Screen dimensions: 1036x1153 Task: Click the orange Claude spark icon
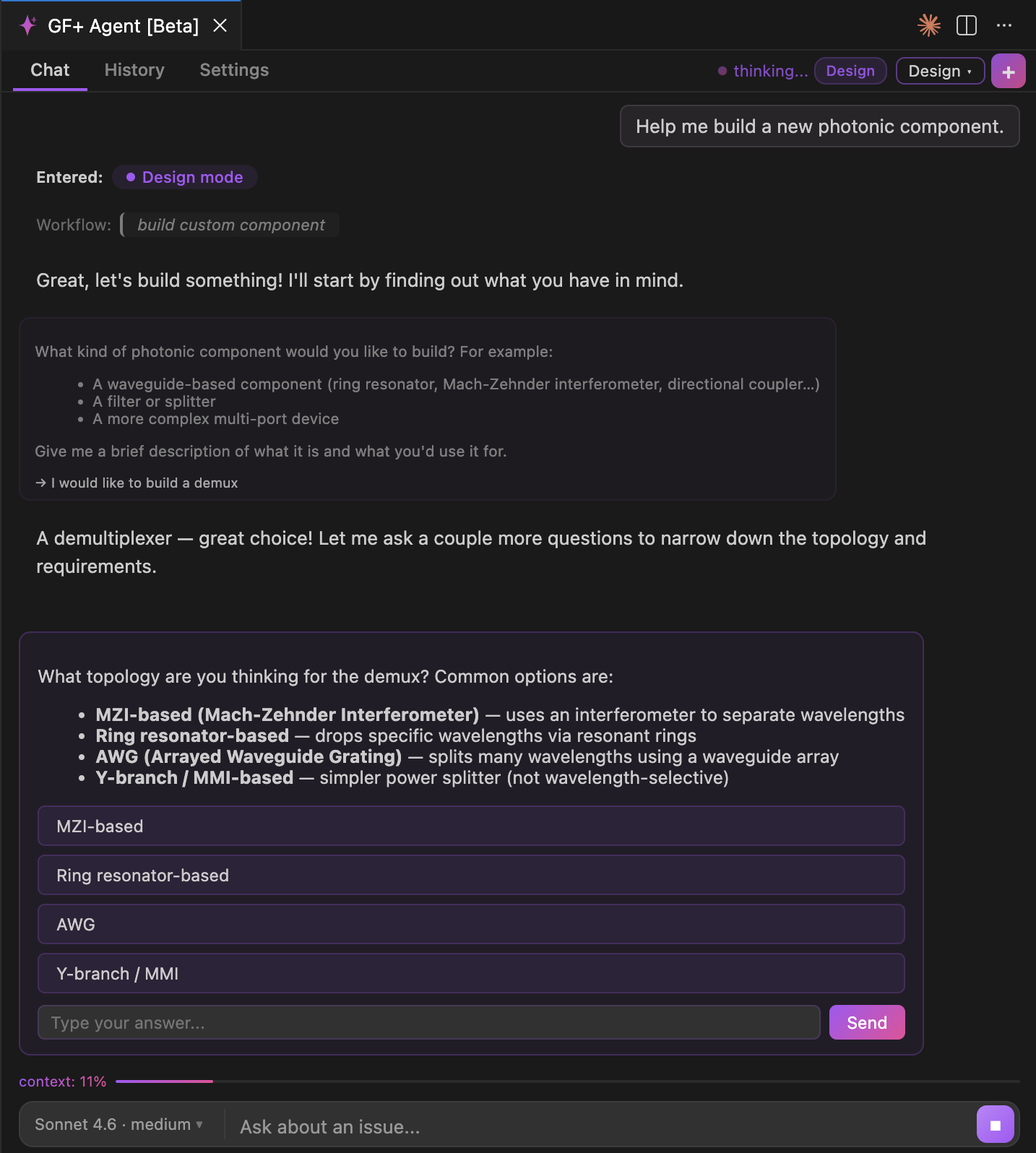pyautogui.click(x=928, y=25)
